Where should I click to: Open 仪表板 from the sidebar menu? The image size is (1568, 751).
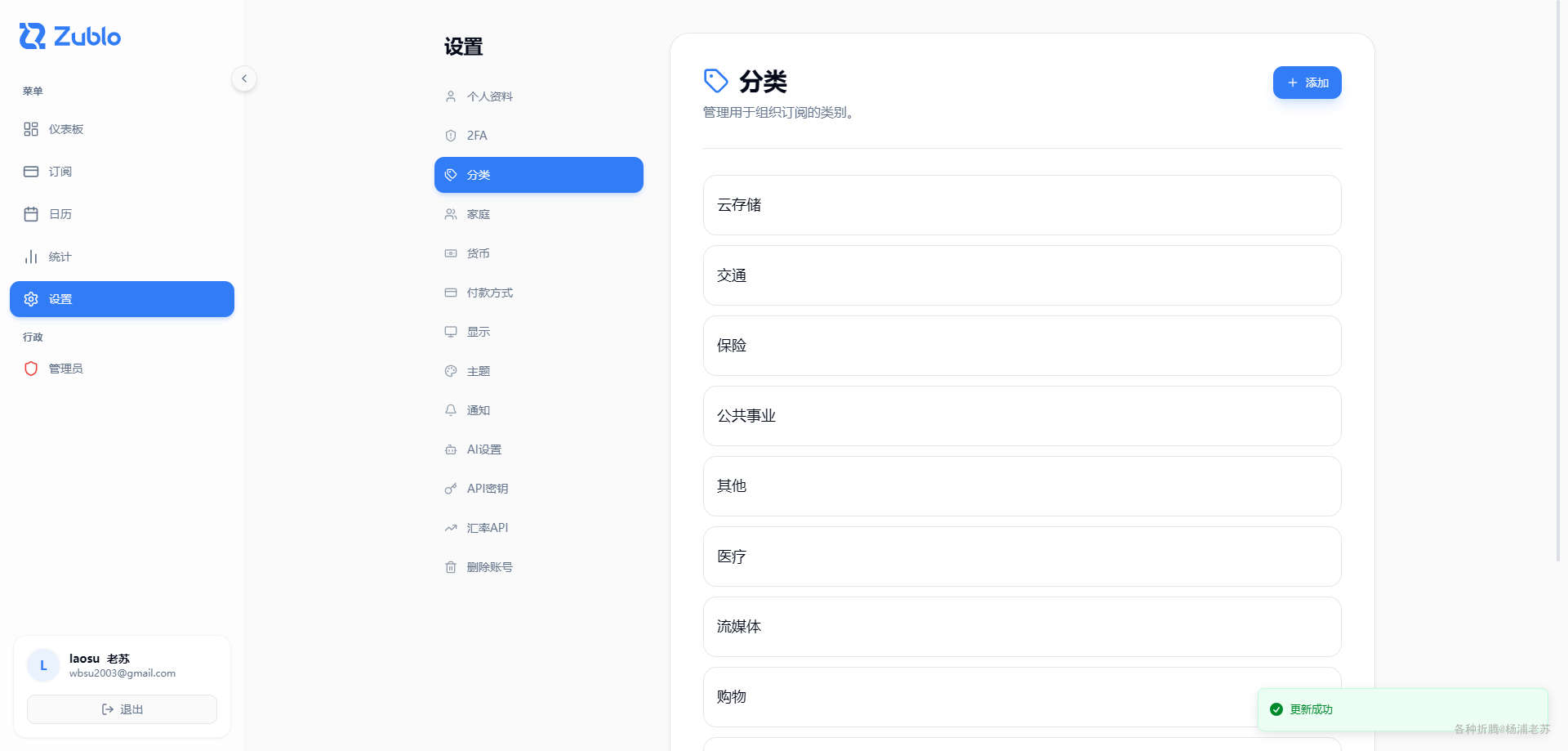point(122,129)
